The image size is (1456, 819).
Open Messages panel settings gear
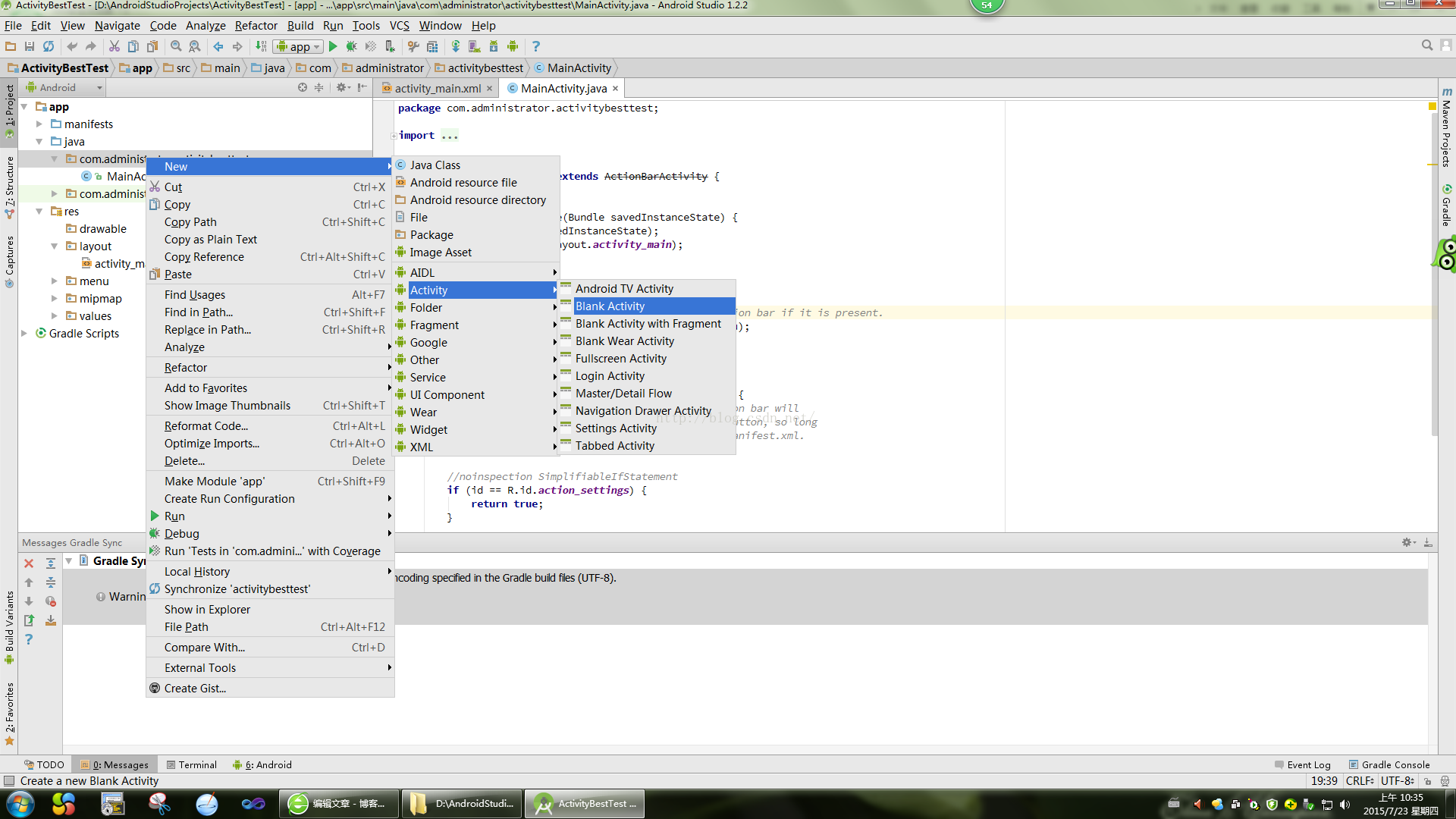(1408, 542)
